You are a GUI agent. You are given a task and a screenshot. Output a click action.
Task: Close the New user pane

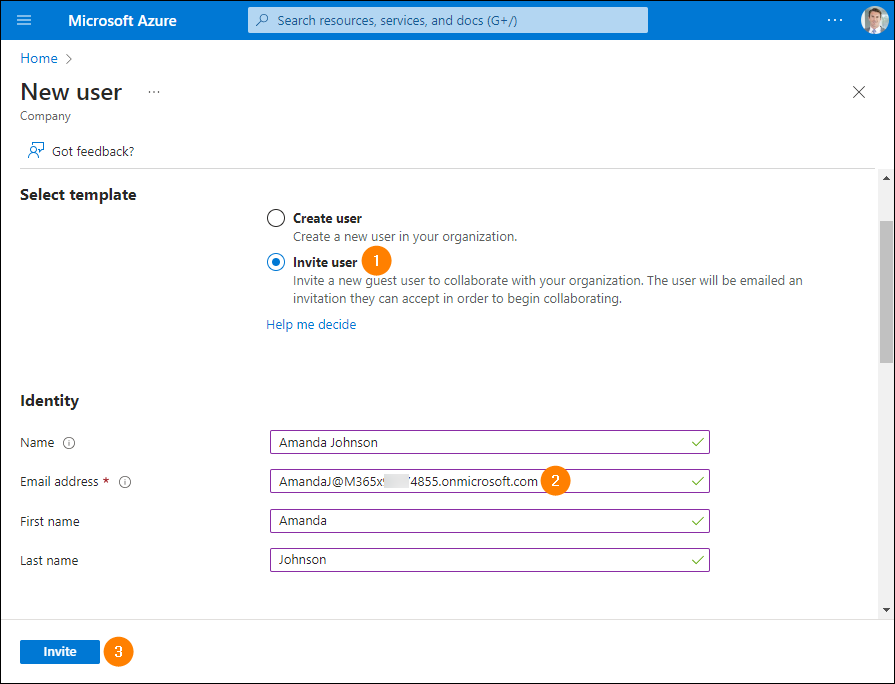point(858,92)
